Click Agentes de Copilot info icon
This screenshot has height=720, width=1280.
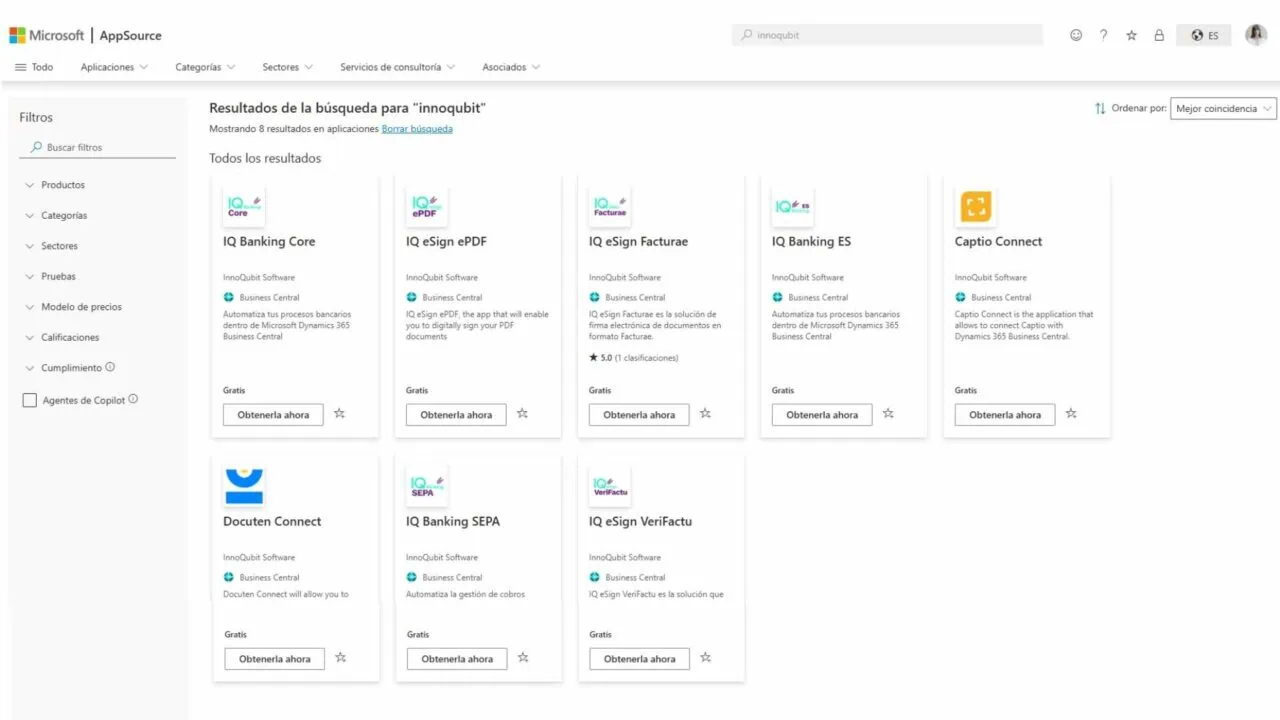pyautogui.click(x=133, y=399)
